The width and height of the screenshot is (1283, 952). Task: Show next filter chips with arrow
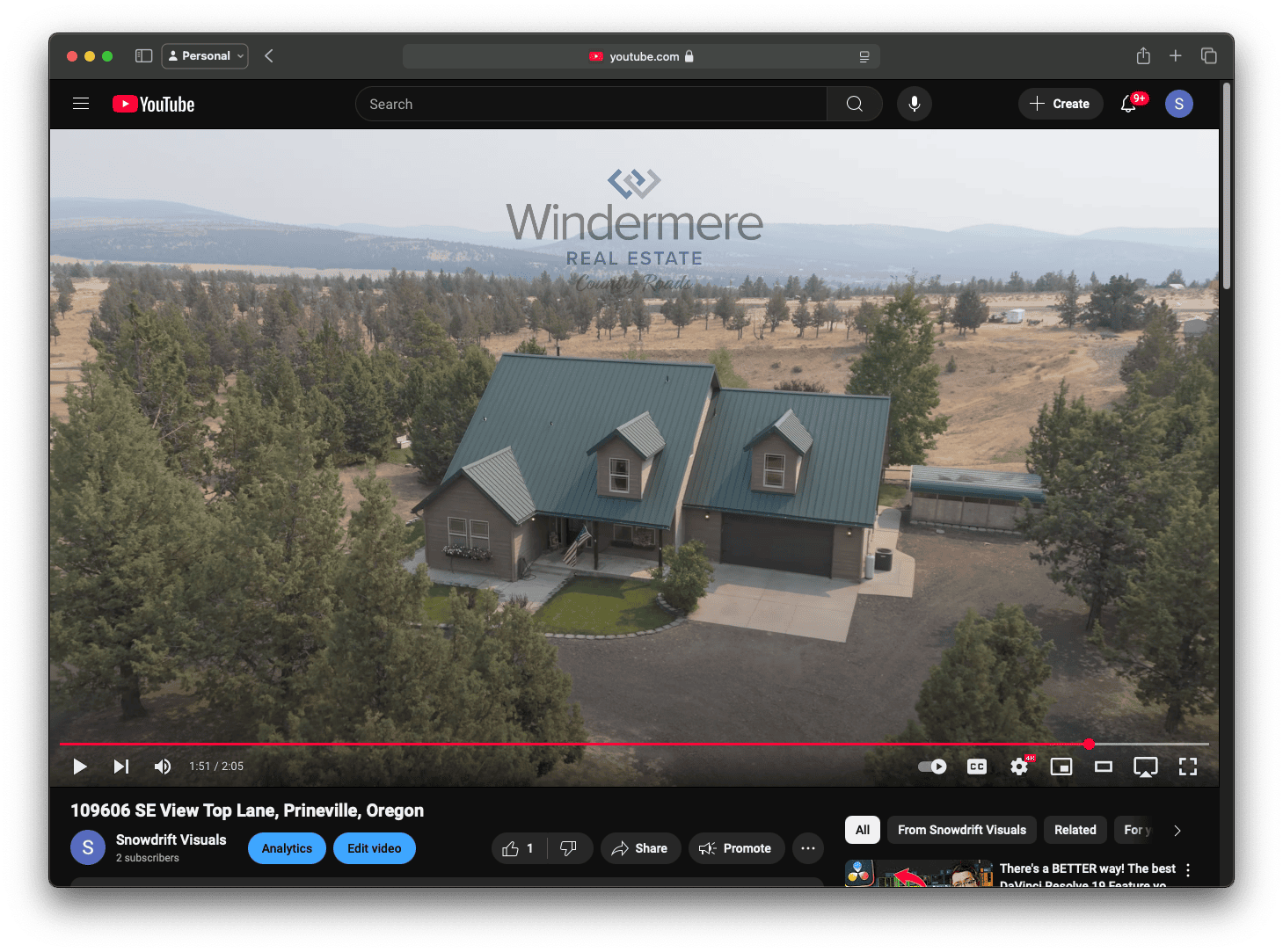tap(1177, 831)
